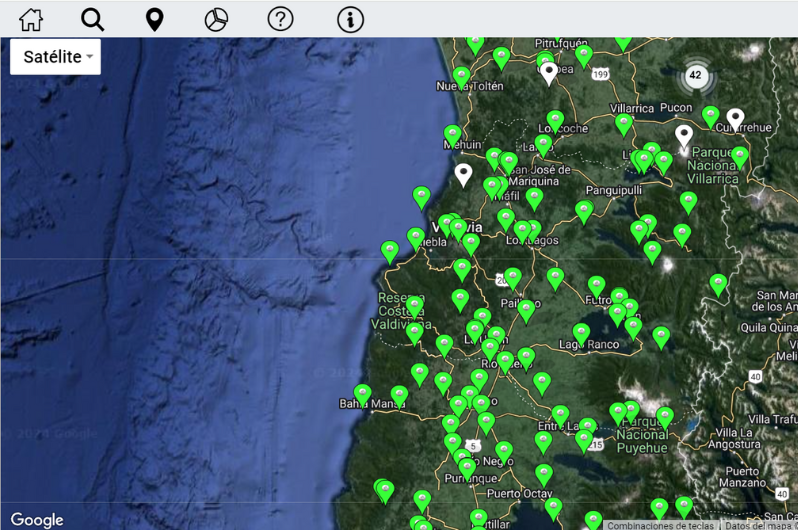The image size is (798, 530).
Task: Click the cluster marker labeled 42
Action: point(697,76)
